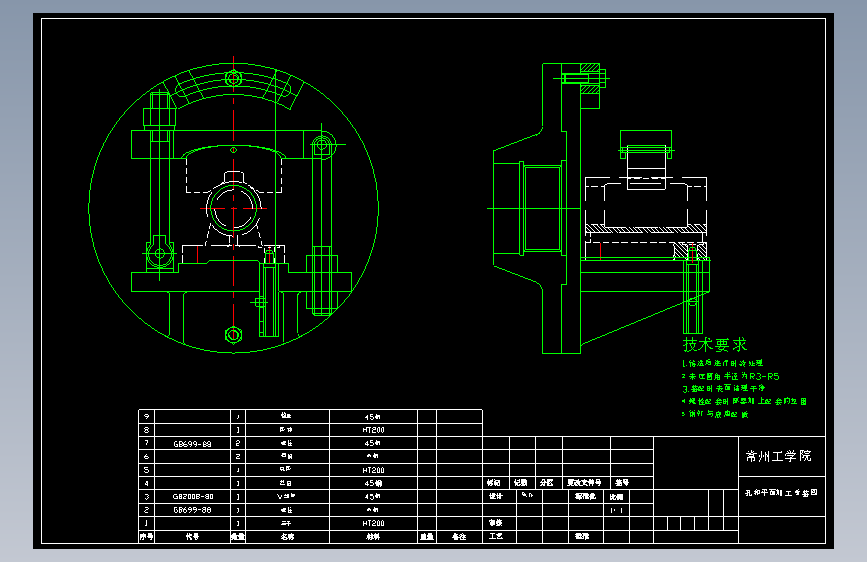Image resolution: width=867 pixels, height=562 pixels.
Task: Click item number '9' in parts list
Action: (x=147, y=417)
